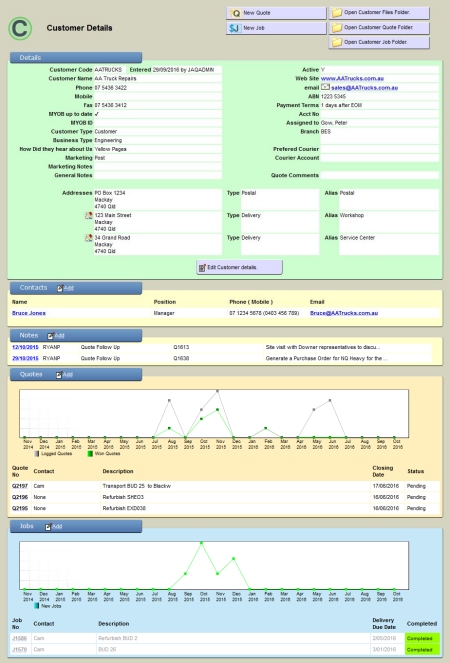Open job J1506
The image size is (450, 663).
[x=19, y=638]
